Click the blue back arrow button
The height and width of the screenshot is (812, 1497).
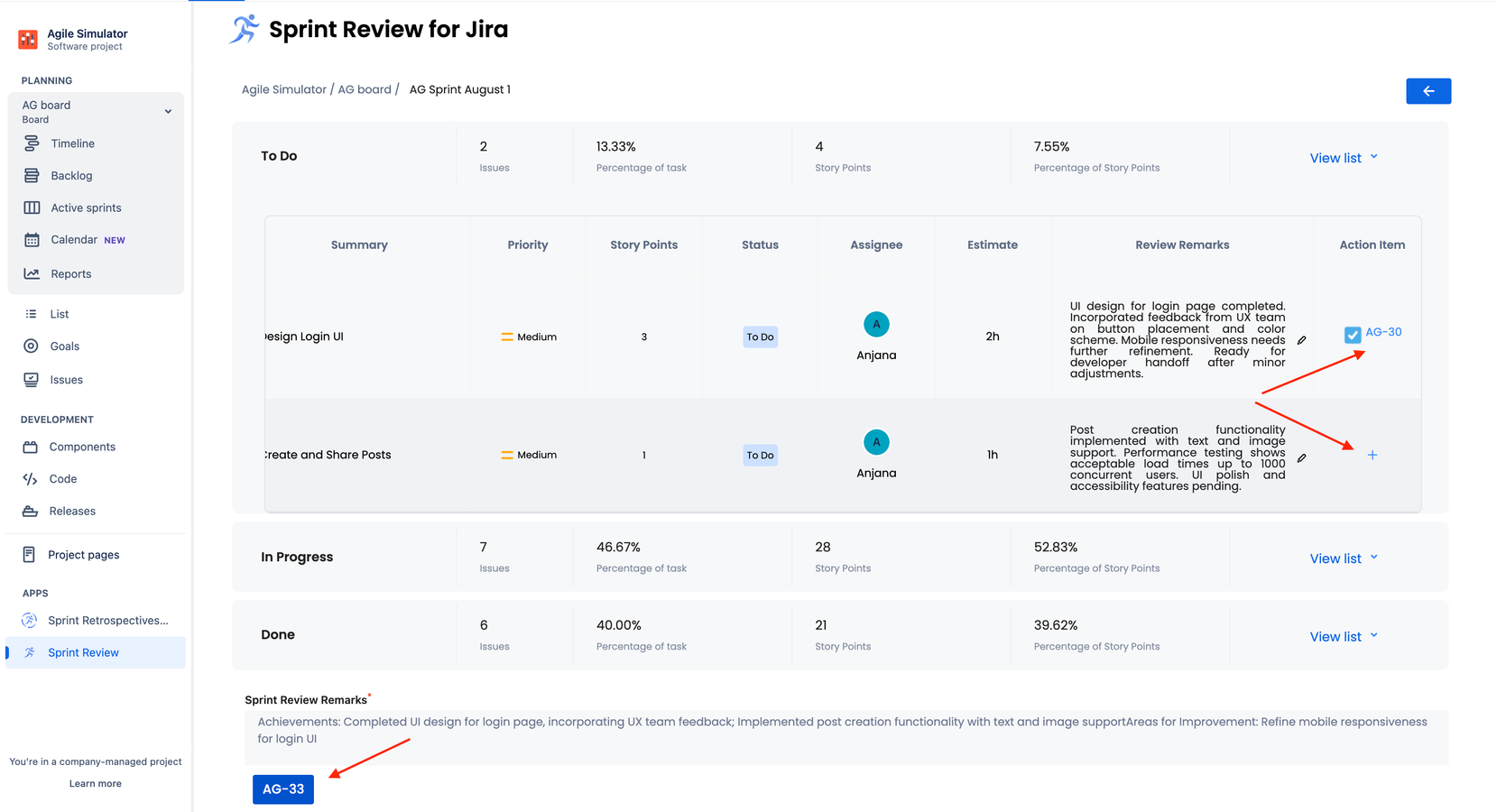click(1428, 91)
